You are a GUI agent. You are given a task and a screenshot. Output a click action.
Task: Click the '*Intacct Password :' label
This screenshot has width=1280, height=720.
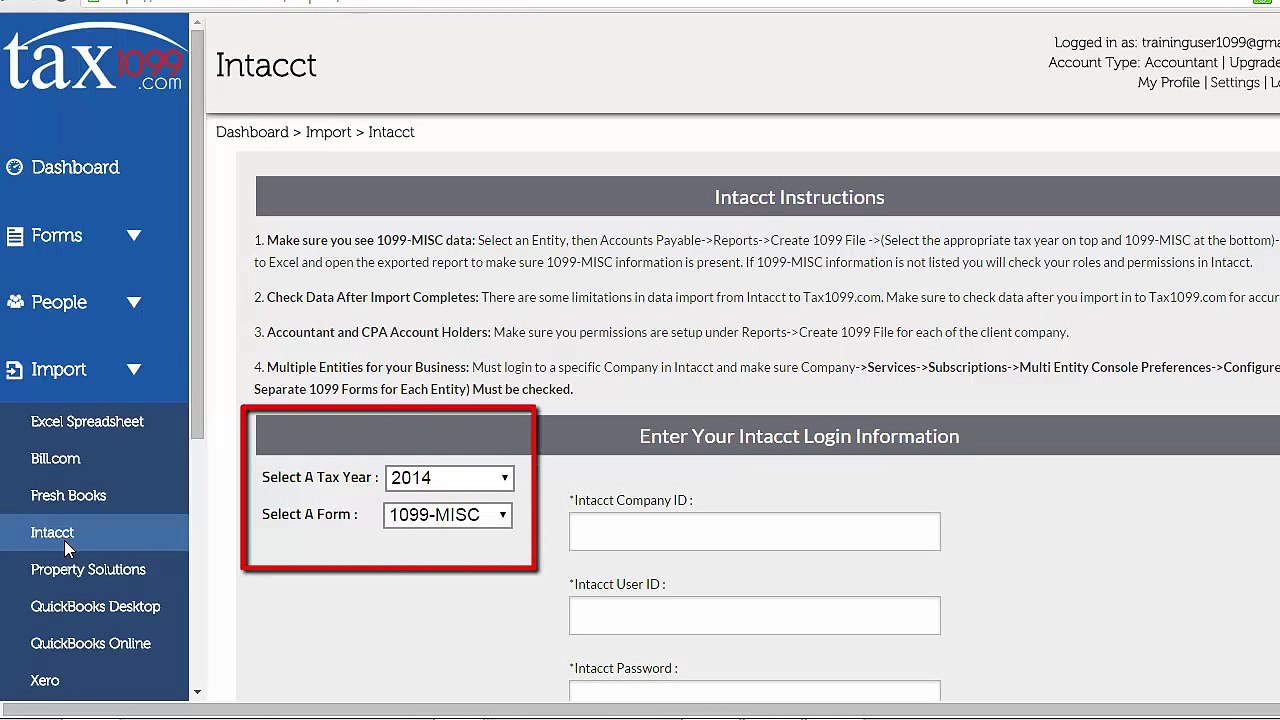pos(623,669)
